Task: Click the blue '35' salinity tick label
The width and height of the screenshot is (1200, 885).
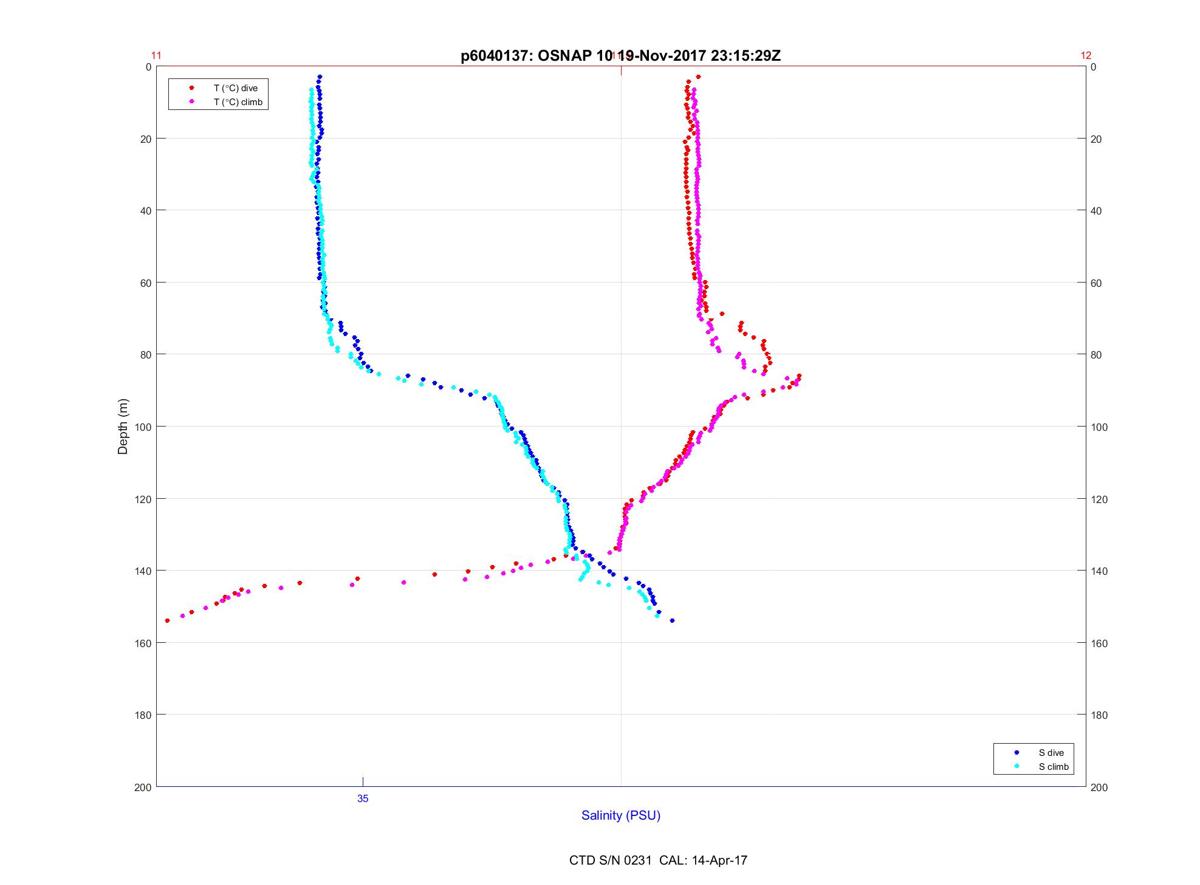Action: tap(363, 798)
